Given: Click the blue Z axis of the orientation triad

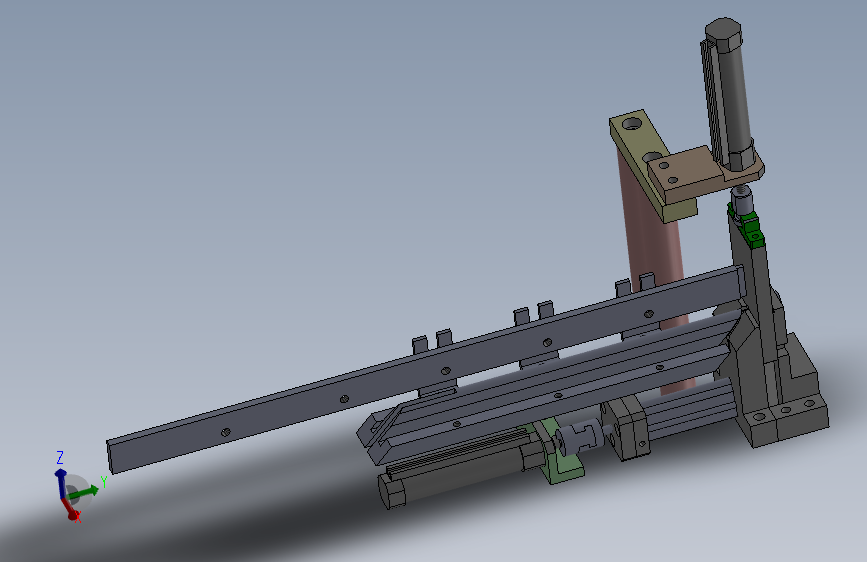Looking at the screenshot, I should 60,482.
